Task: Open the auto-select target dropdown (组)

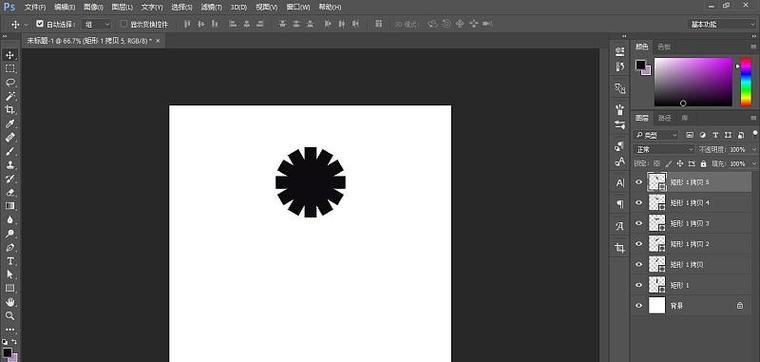Action: click(97, 24)
